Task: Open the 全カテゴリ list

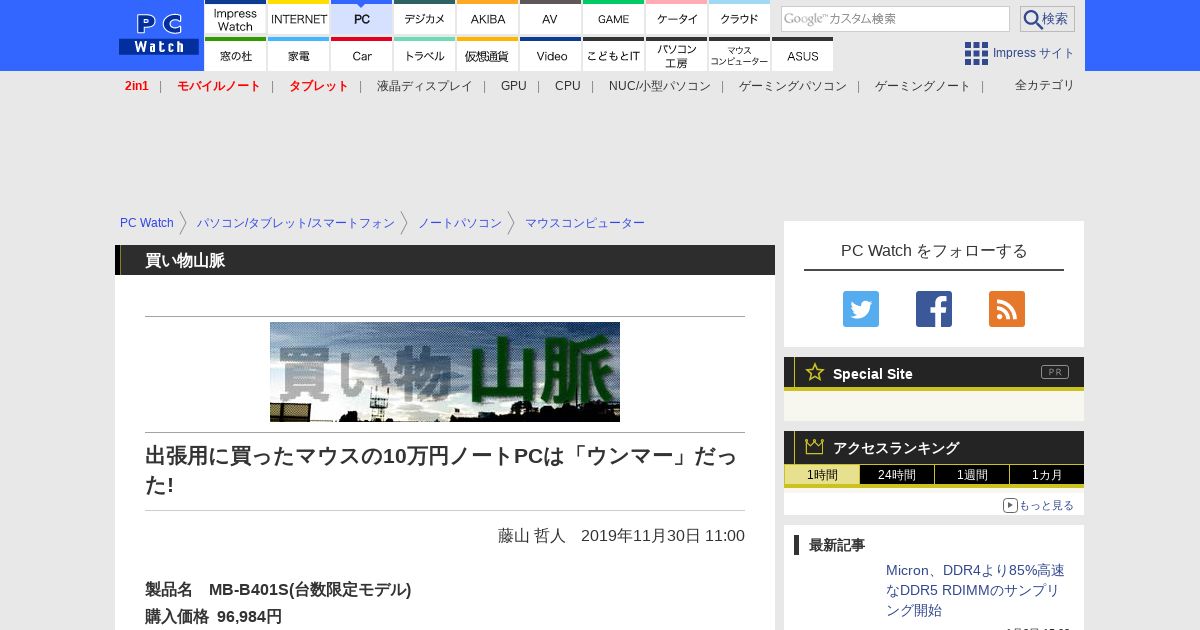Action: point(1045,85)
